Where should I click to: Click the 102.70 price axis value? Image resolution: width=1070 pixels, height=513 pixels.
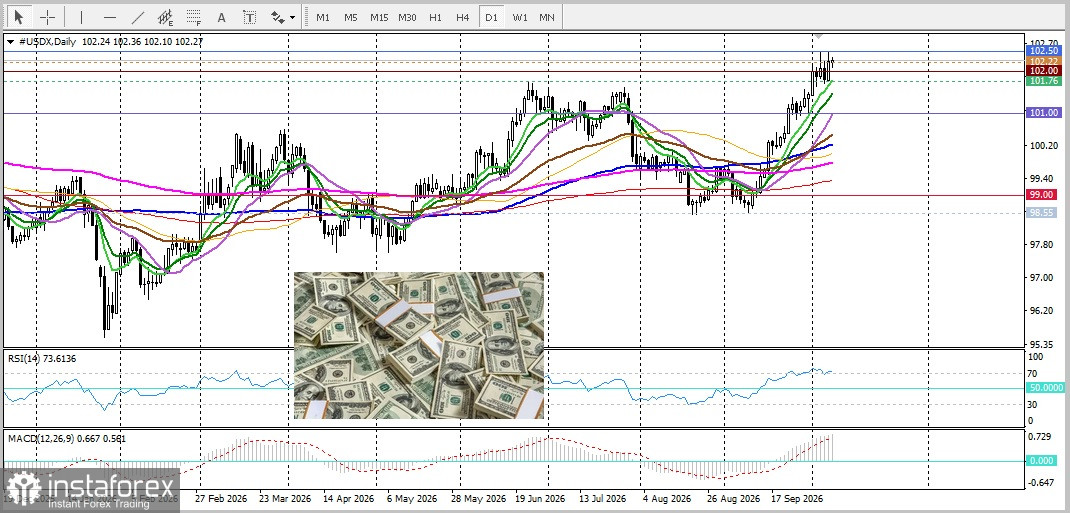coord(1043,41)
